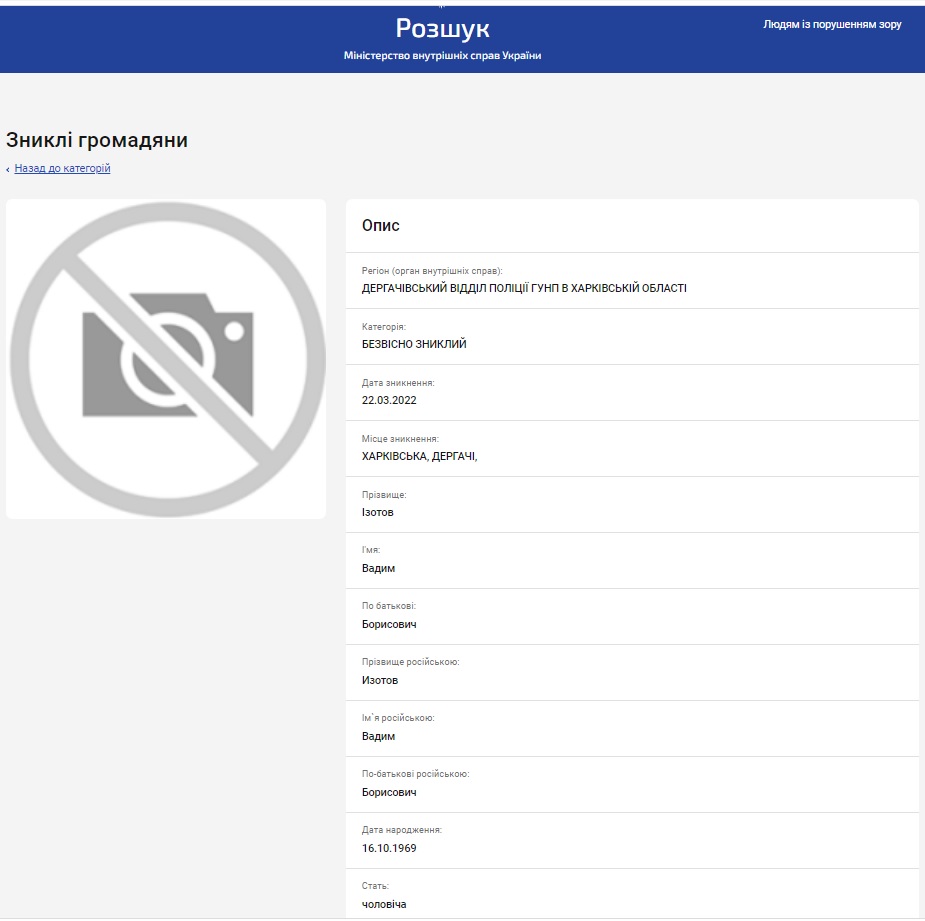Screen dimensions: 925x921
Task: Select the birth date 16.10.1969
Action: tap(389, 848)
